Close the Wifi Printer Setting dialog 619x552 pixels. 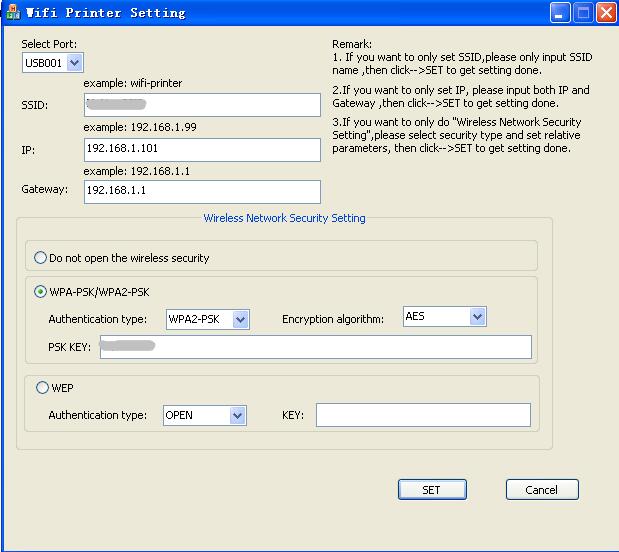point(606,13)
